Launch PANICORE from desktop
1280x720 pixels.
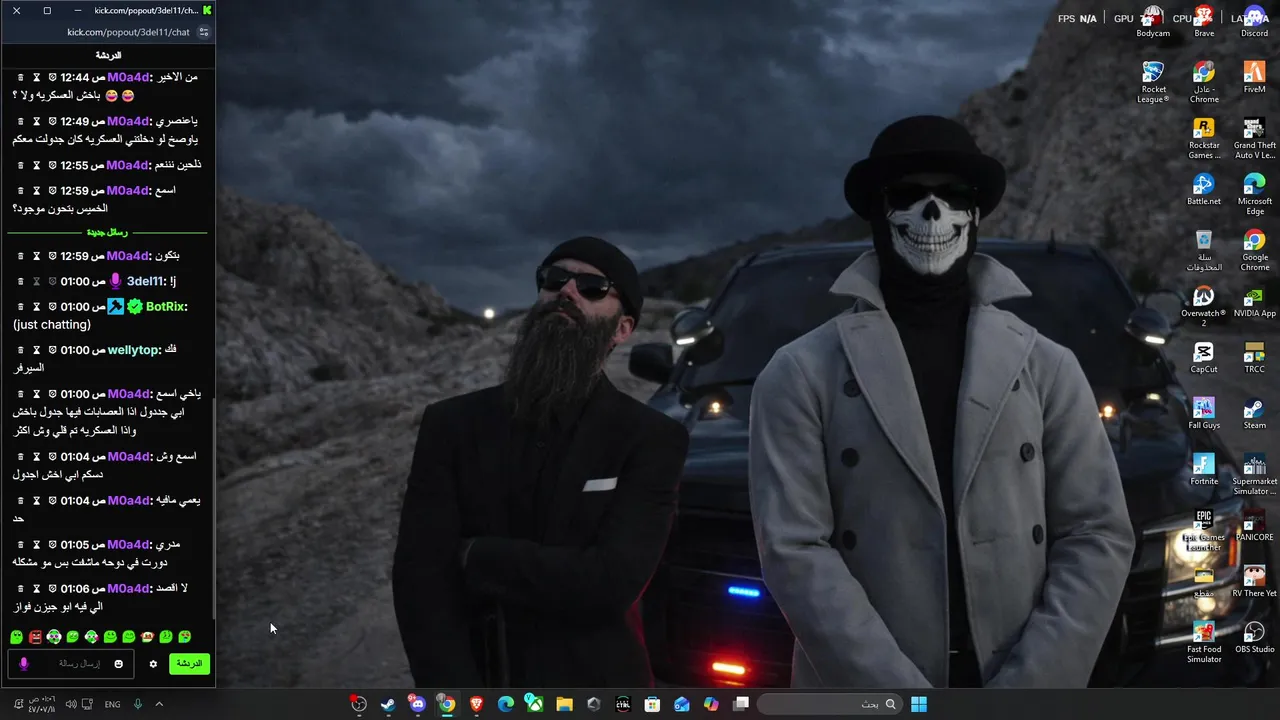tap(1254, 526)
